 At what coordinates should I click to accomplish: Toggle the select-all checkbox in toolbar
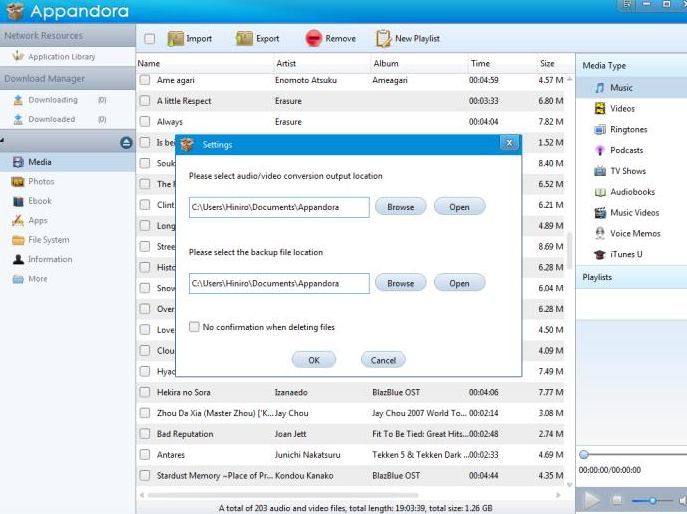click(x=149, y=39)
